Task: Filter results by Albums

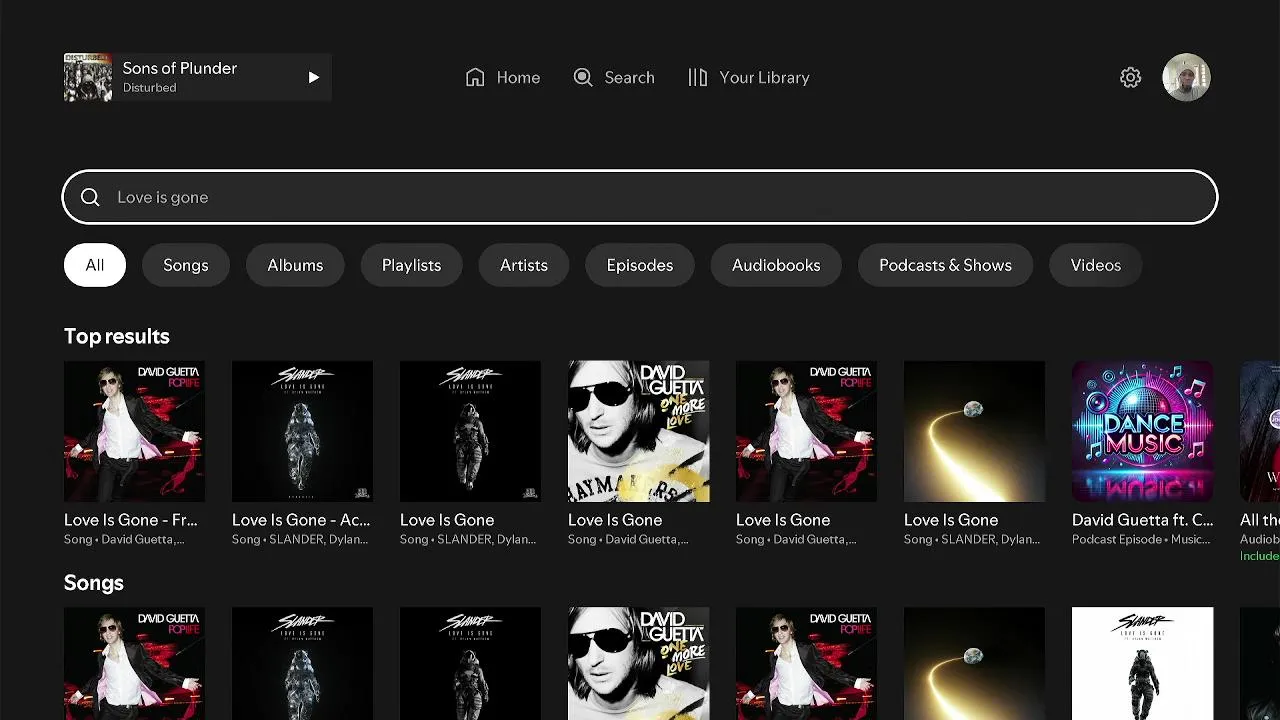Action: tap(295, 265)
